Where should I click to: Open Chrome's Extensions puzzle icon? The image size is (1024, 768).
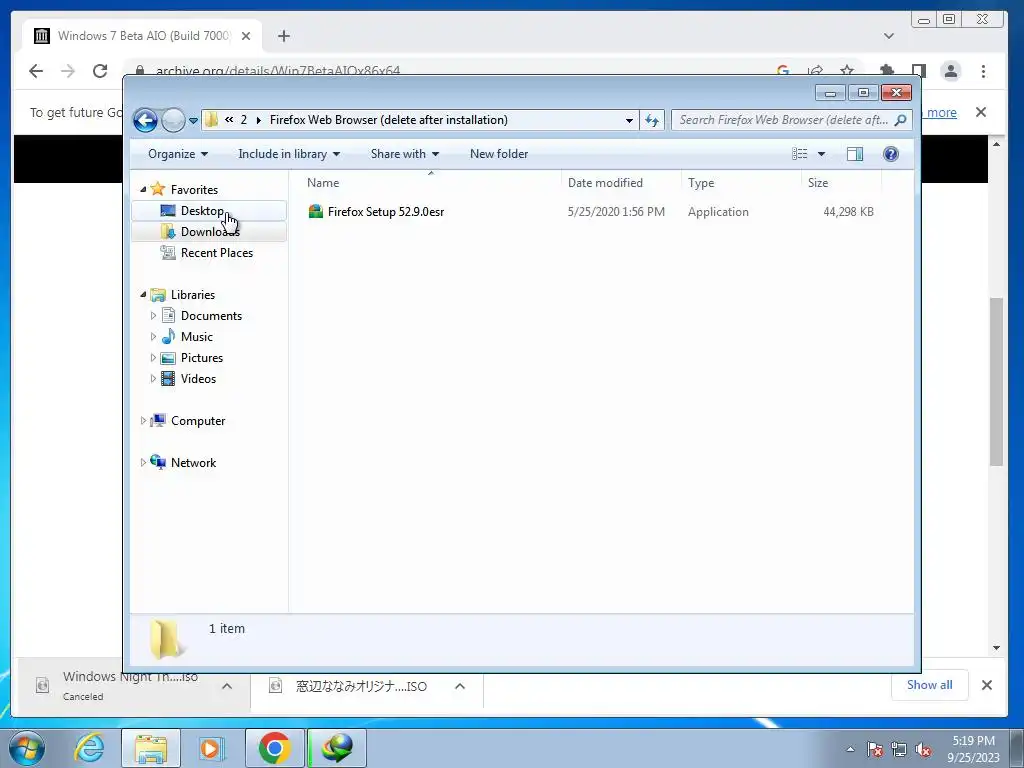886,71
